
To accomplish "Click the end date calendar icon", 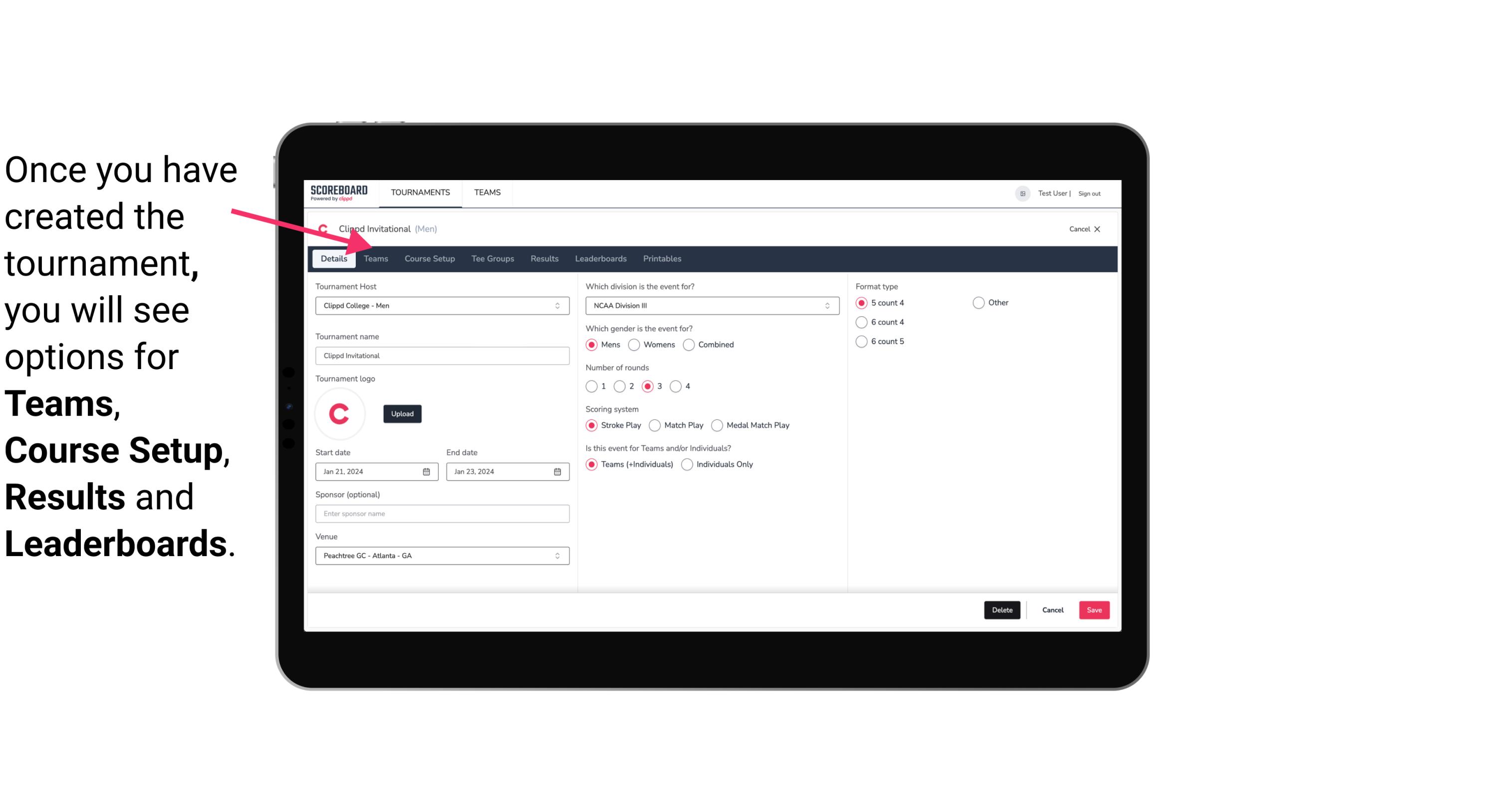I will [558, 471].
